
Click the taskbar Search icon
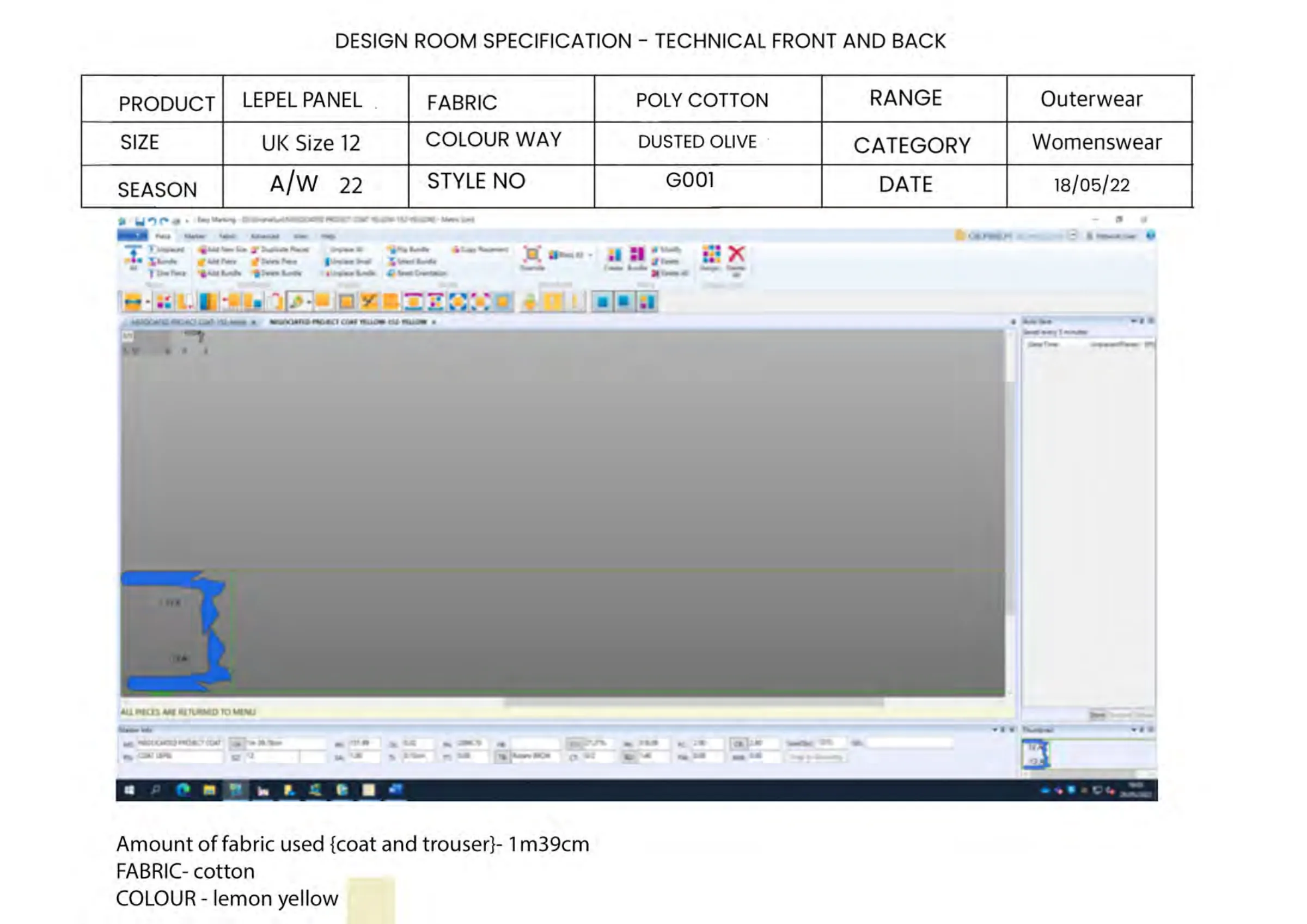(x=155, y=791)
